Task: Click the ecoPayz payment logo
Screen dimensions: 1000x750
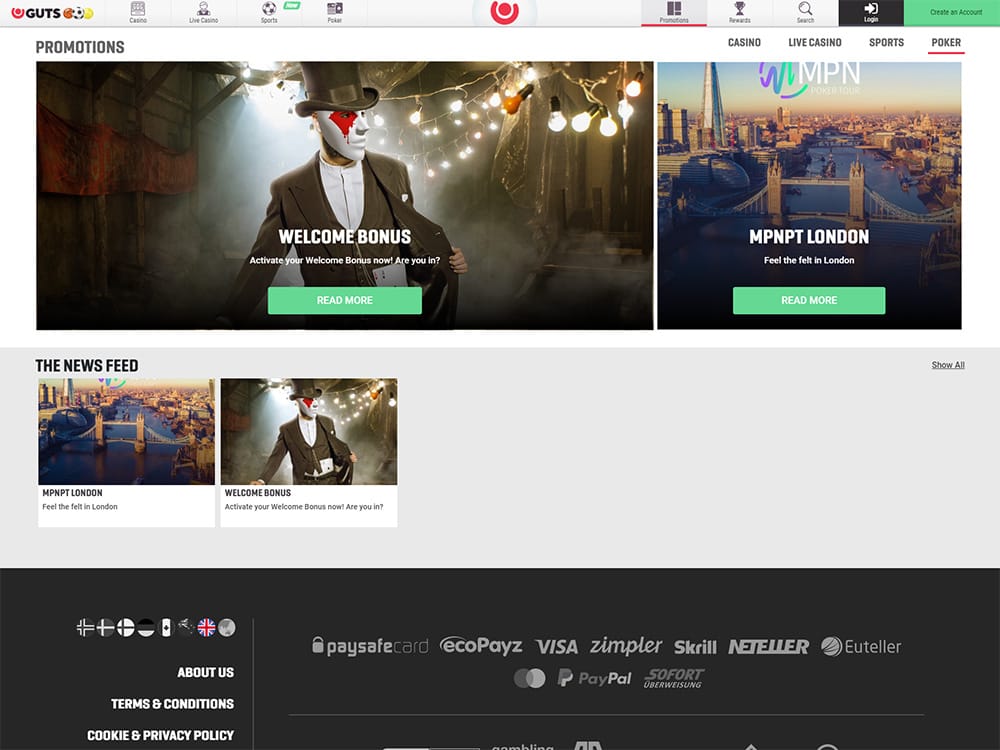Action: (482, 646)
